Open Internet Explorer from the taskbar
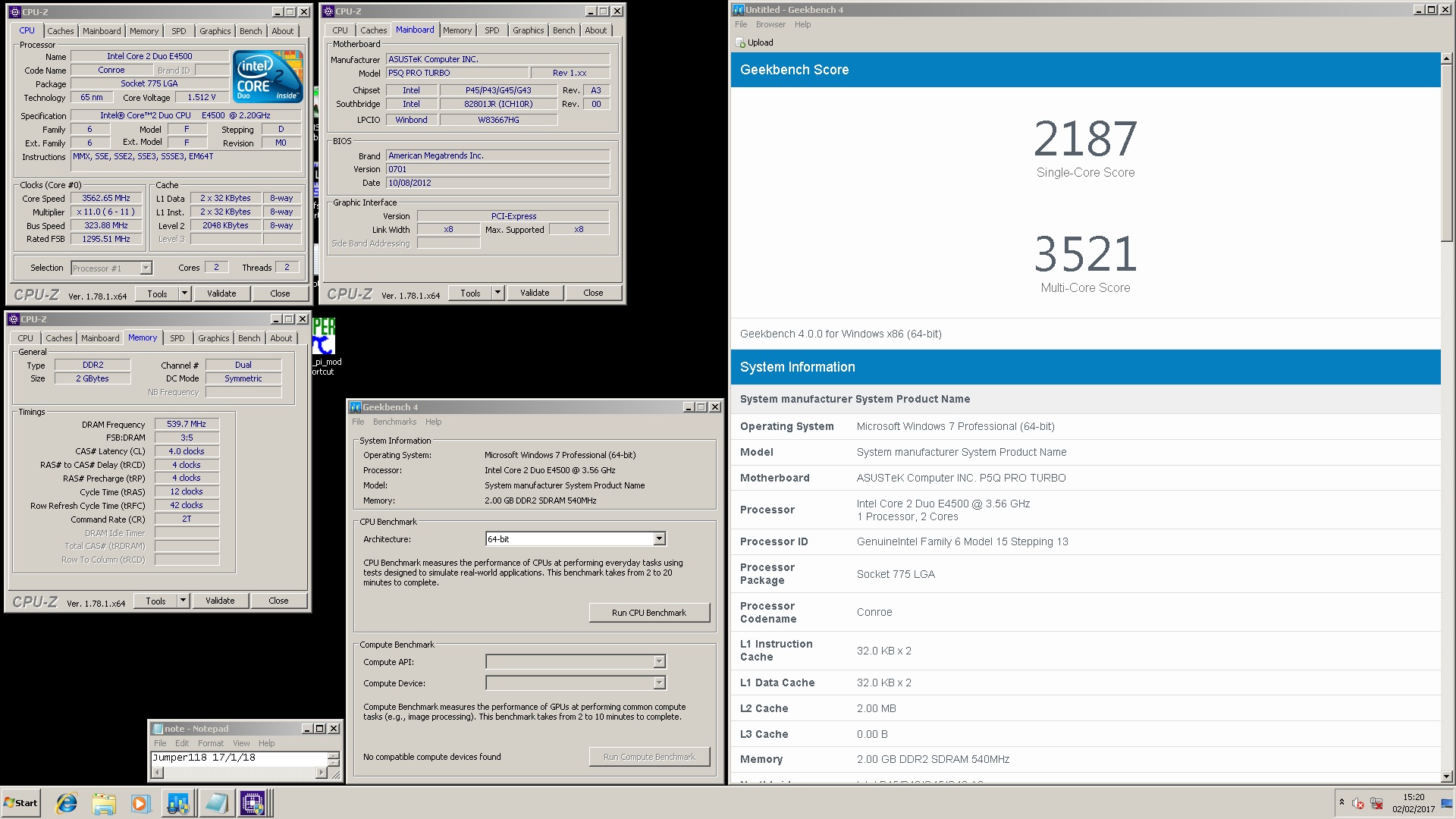Image resolution: width=1456 pixels, height=819 pixels. point(67,803)
